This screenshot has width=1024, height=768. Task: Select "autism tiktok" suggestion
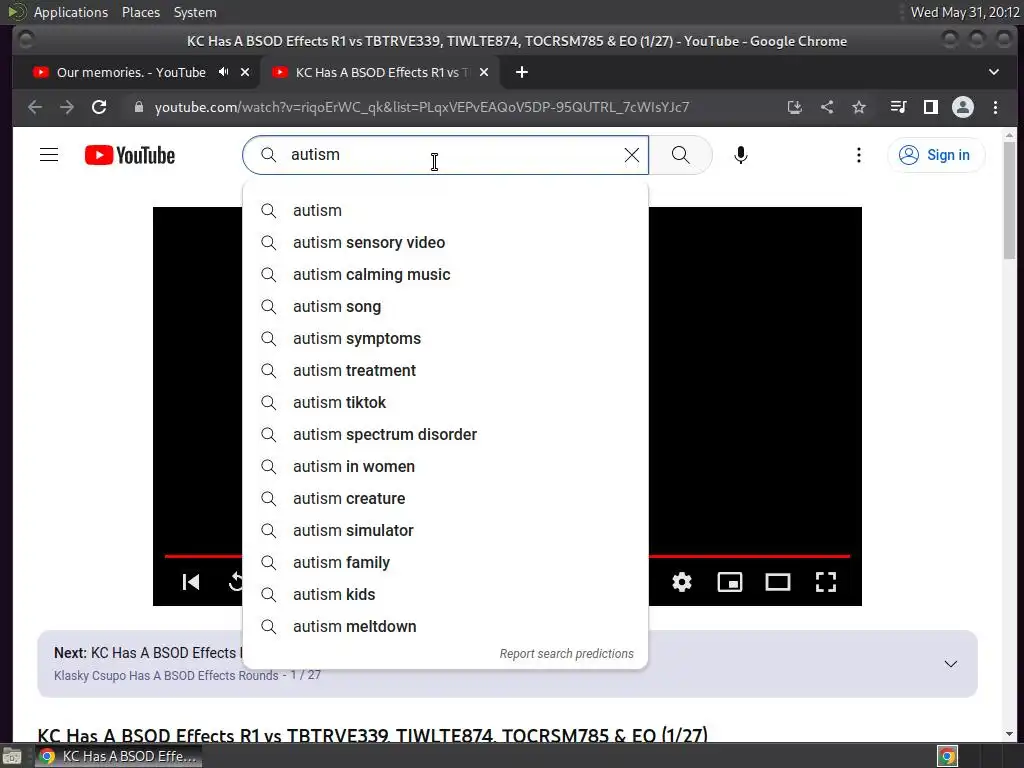tap(445, 402)
